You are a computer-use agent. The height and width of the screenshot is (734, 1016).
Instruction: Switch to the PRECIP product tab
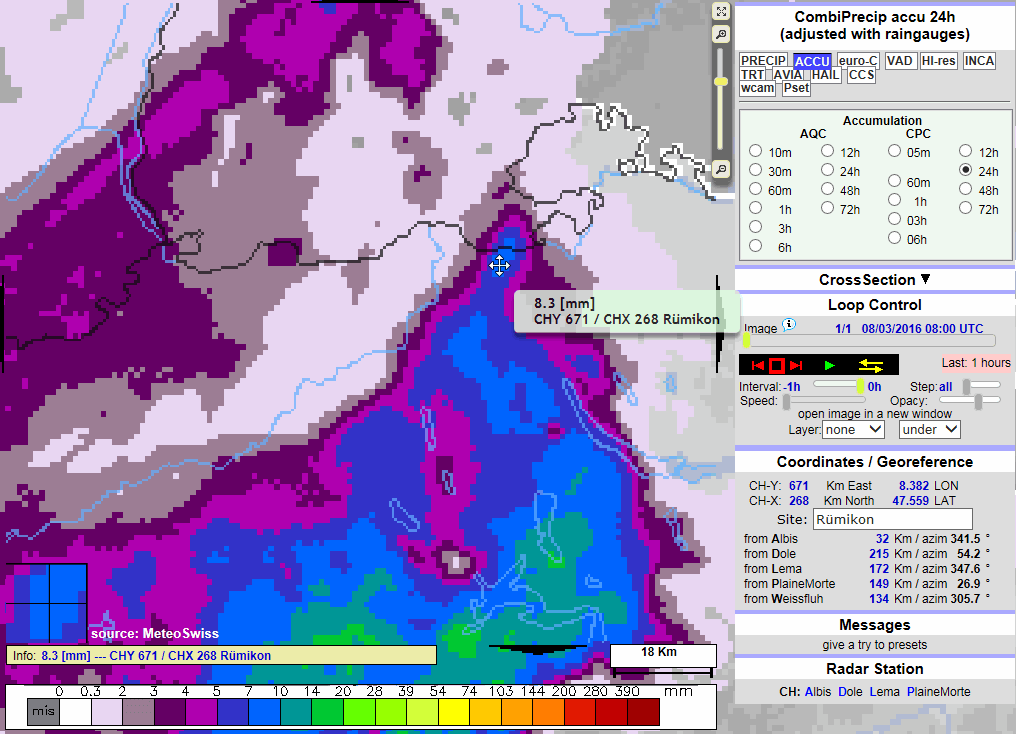763,61
